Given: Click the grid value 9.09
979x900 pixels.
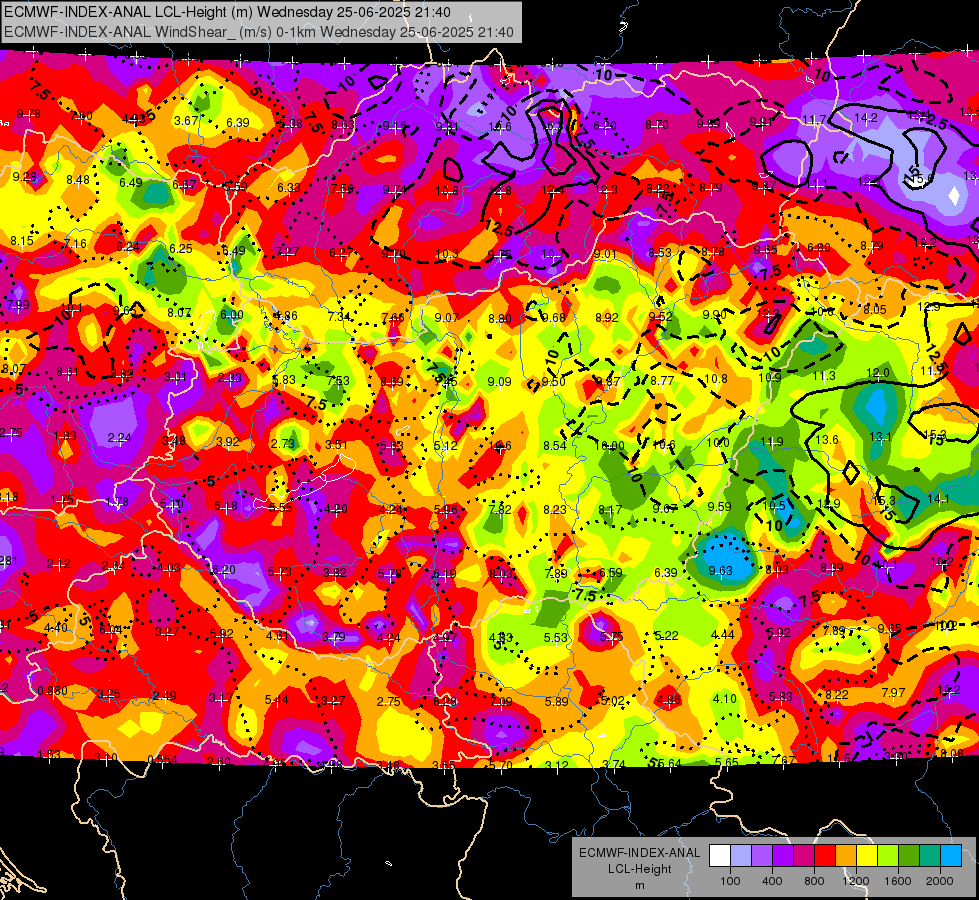Looking at the screenshot, I should click(x=499, y=381).
